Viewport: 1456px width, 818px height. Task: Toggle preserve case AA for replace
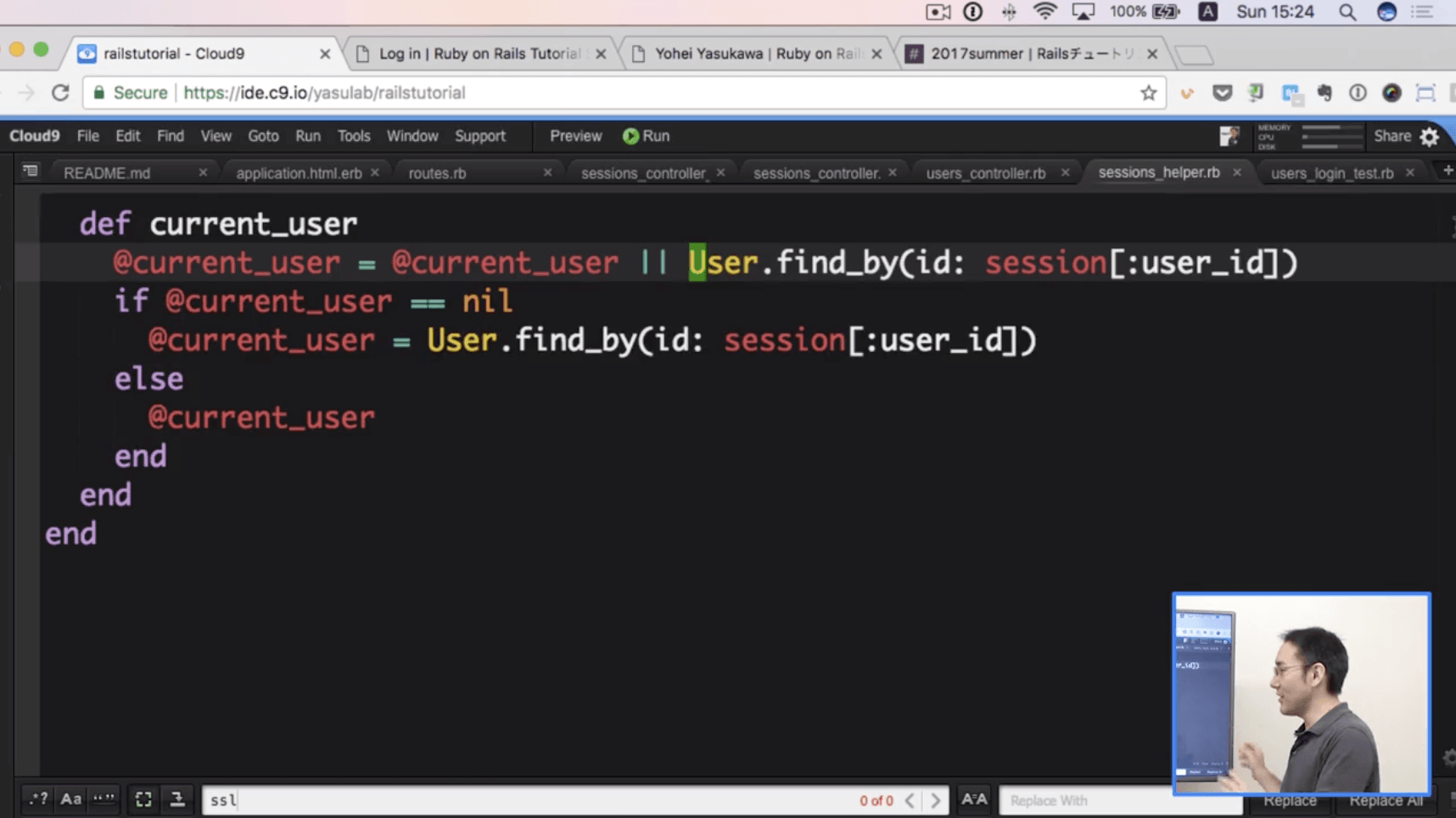974,799
